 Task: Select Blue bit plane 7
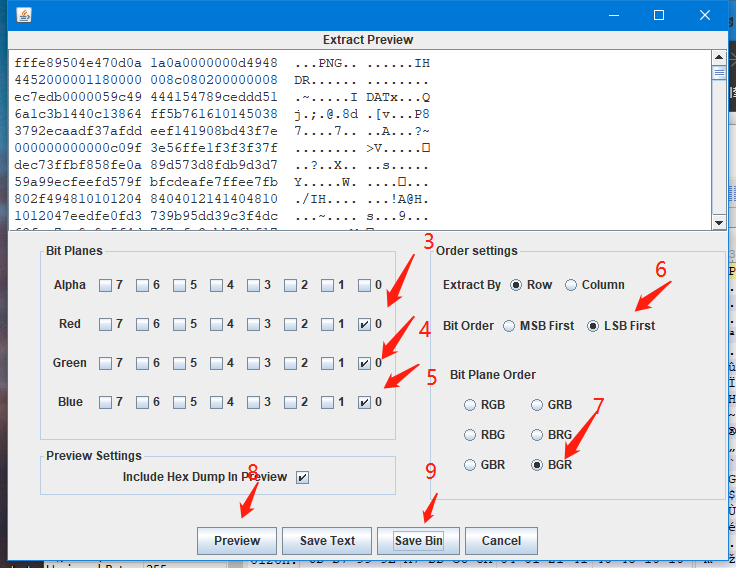click(105, 402)
